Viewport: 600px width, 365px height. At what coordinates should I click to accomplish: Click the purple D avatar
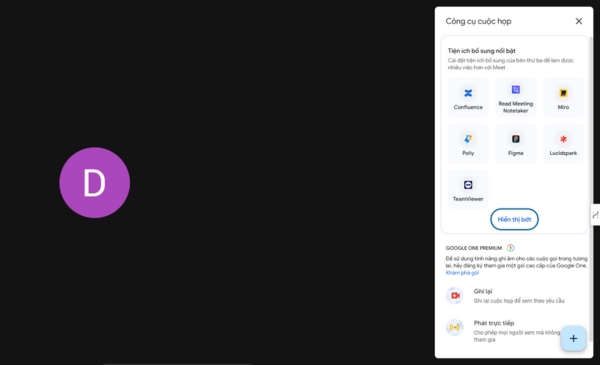click(95, 182)
